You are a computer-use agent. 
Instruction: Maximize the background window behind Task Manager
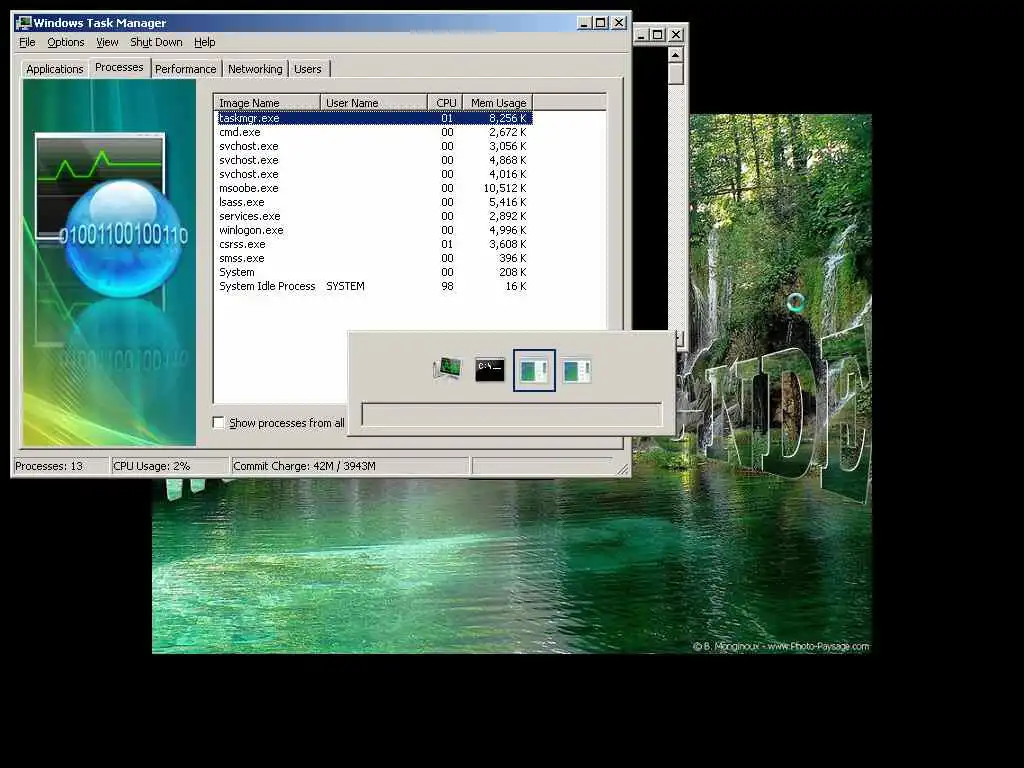(x=658, y=35)
